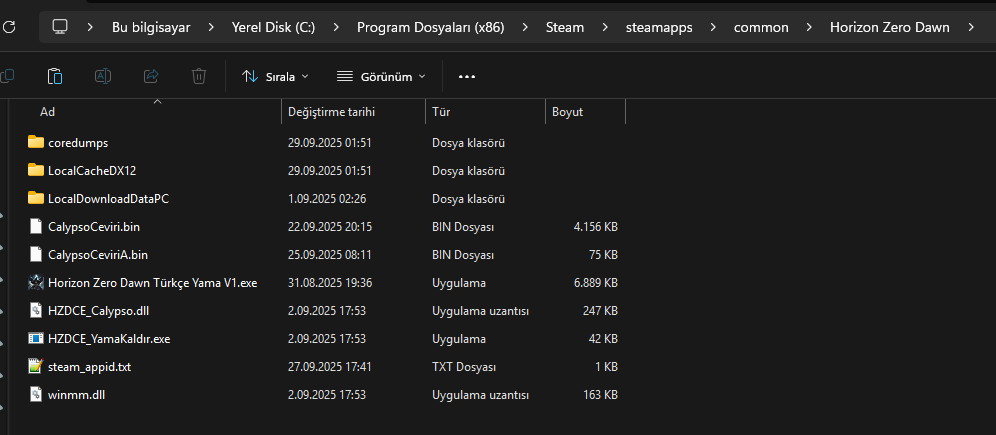Viewport: 996px width, 435px height.
Task: Click the Rename toolbar icon
Action: [x=103, y=76]
